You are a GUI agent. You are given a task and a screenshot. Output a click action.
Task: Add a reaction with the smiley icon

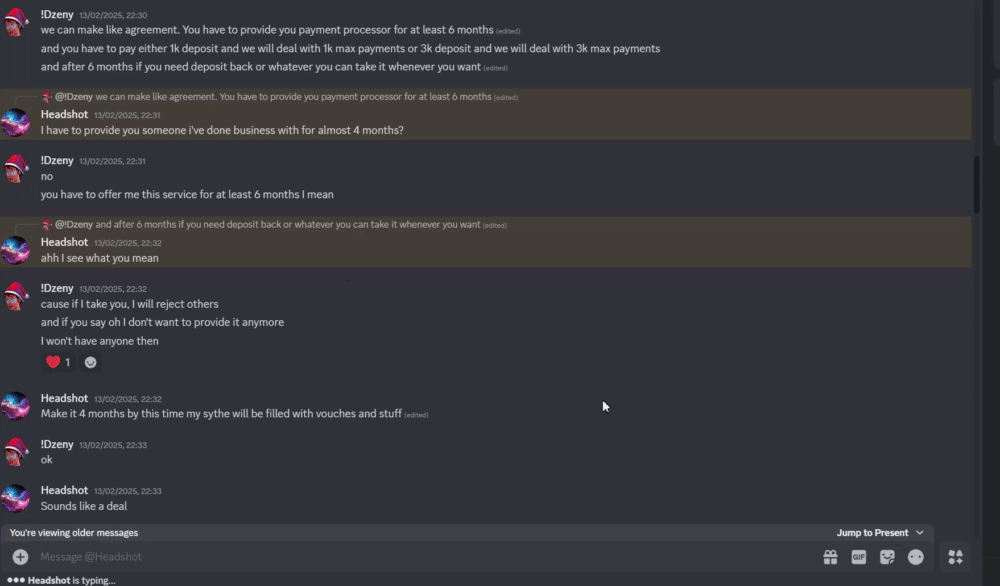point(91,362)
